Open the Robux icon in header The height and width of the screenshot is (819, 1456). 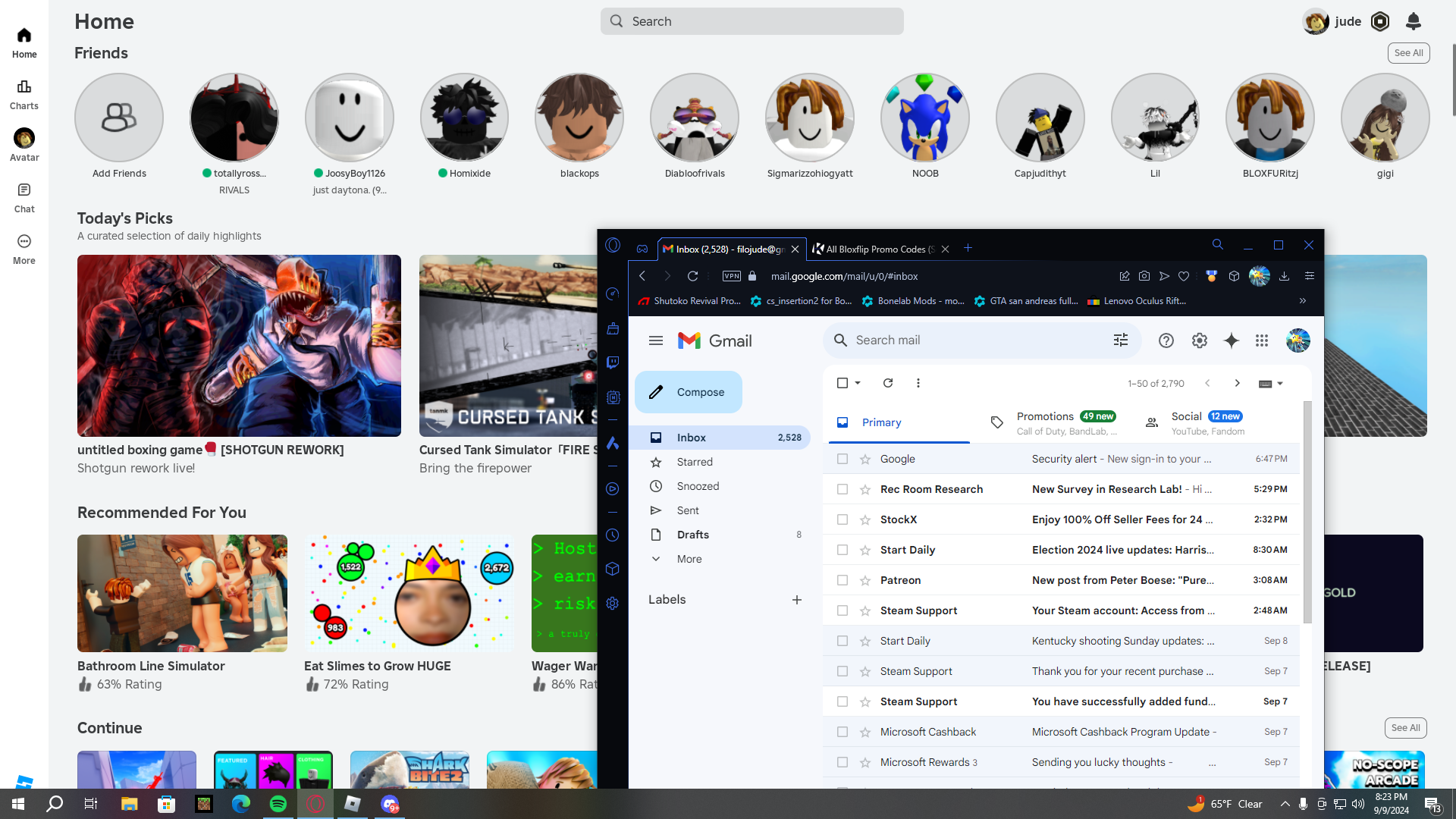tap(1380, 21)
